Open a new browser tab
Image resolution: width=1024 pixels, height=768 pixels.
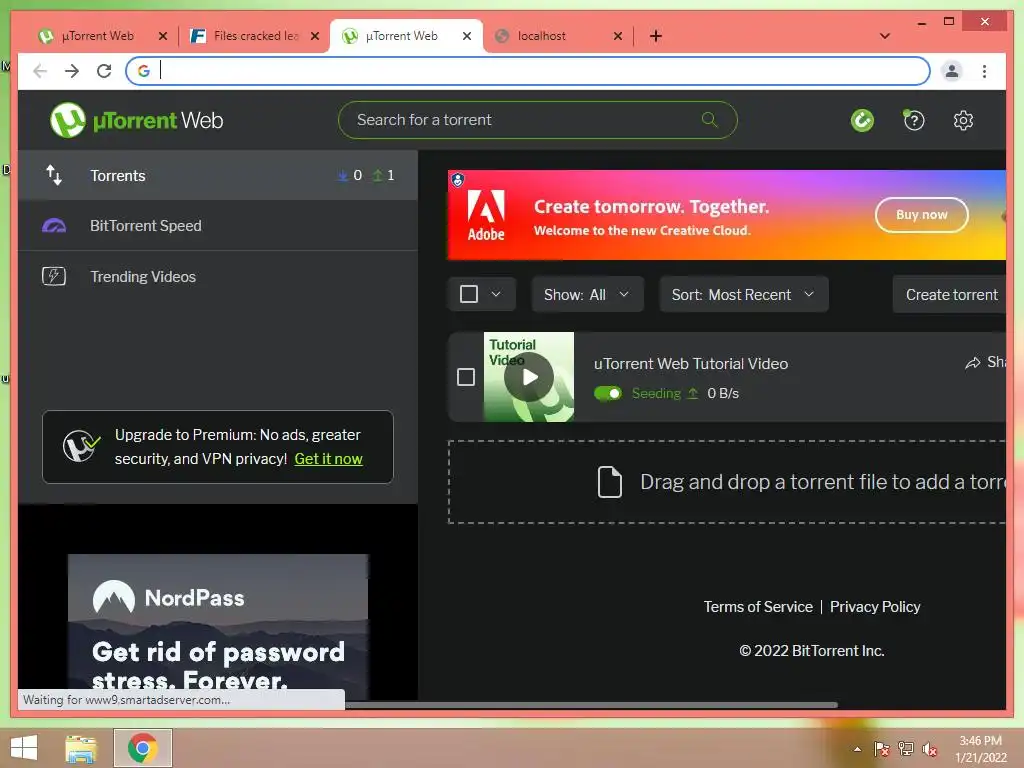(656, 36)
